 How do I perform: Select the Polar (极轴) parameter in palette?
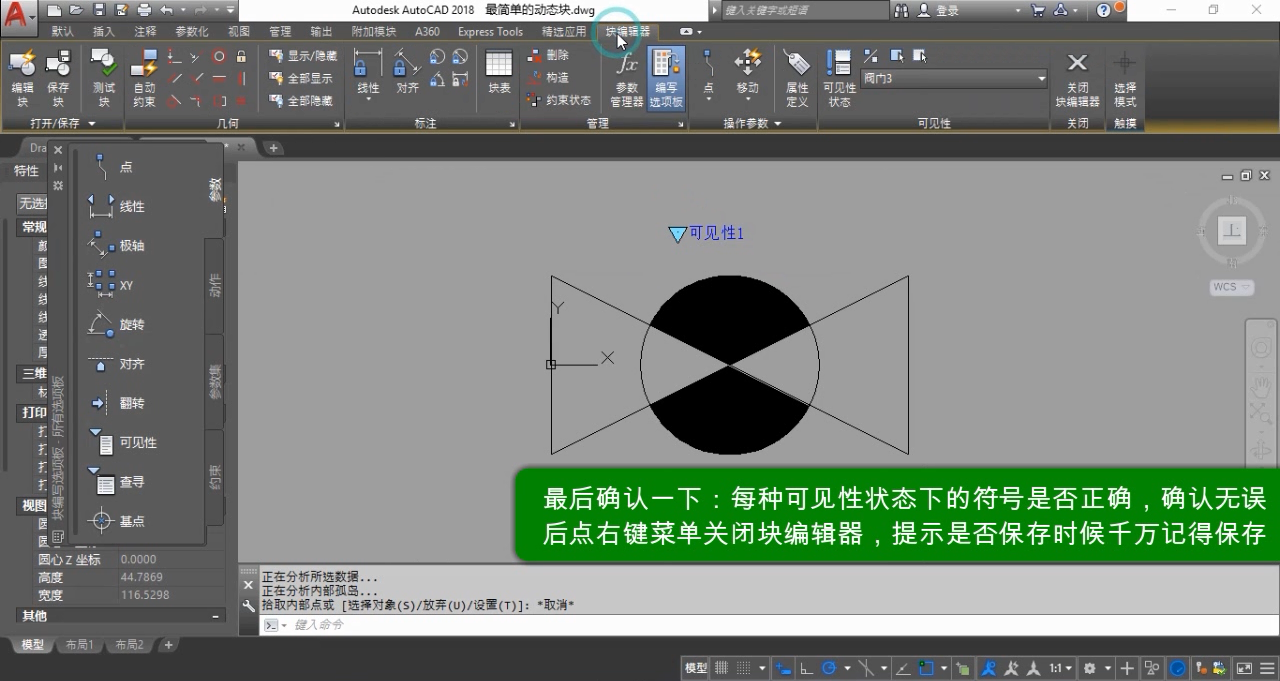click(117, 245)
